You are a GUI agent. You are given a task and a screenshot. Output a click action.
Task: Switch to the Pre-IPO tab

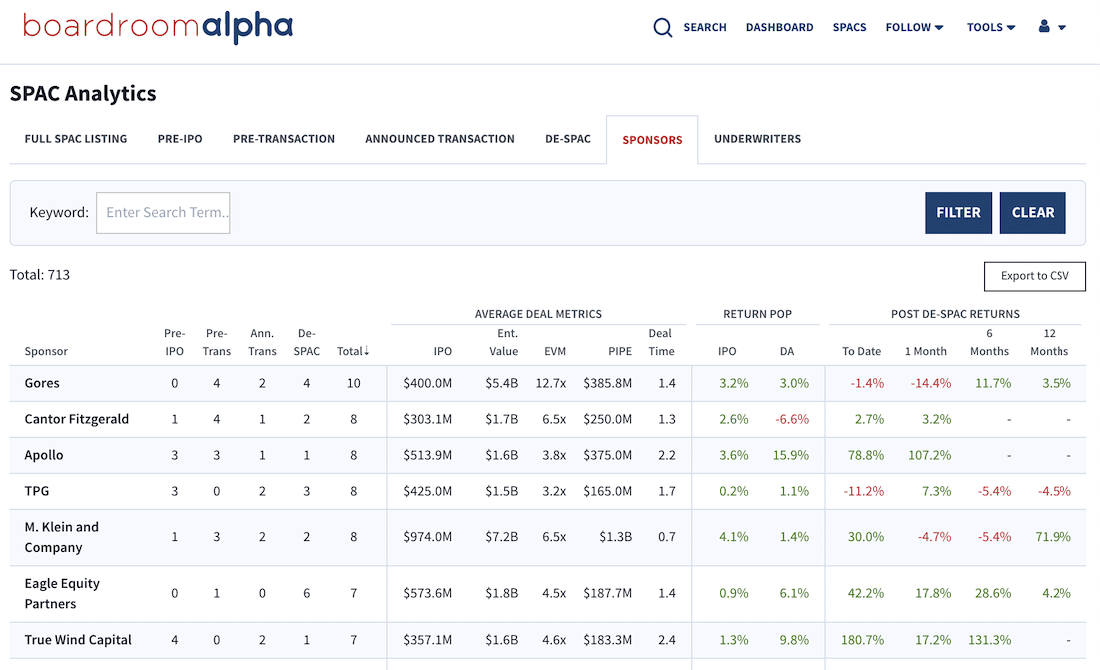[x=180, y=139]
